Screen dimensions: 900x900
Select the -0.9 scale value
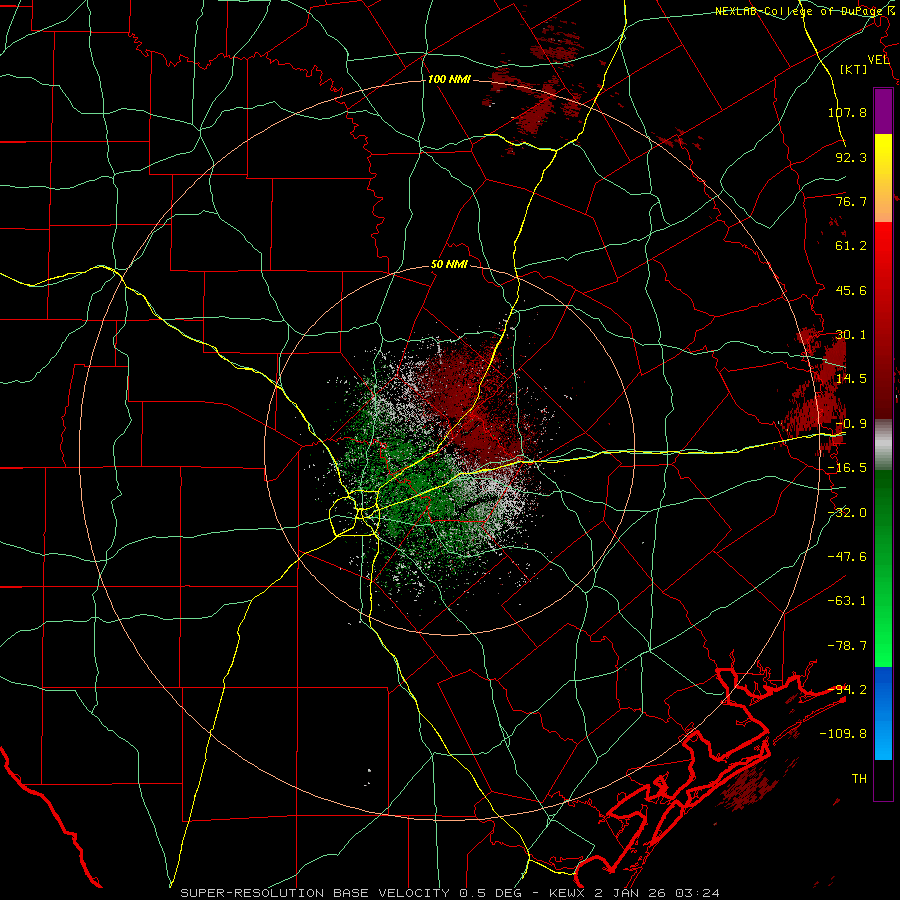[x=851, y=424]
